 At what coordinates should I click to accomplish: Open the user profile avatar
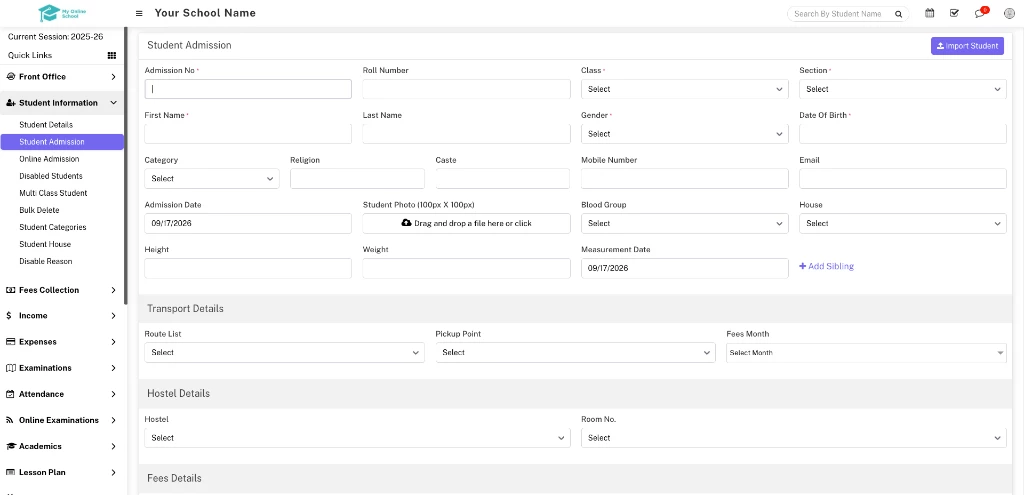tap(1008, 14)
